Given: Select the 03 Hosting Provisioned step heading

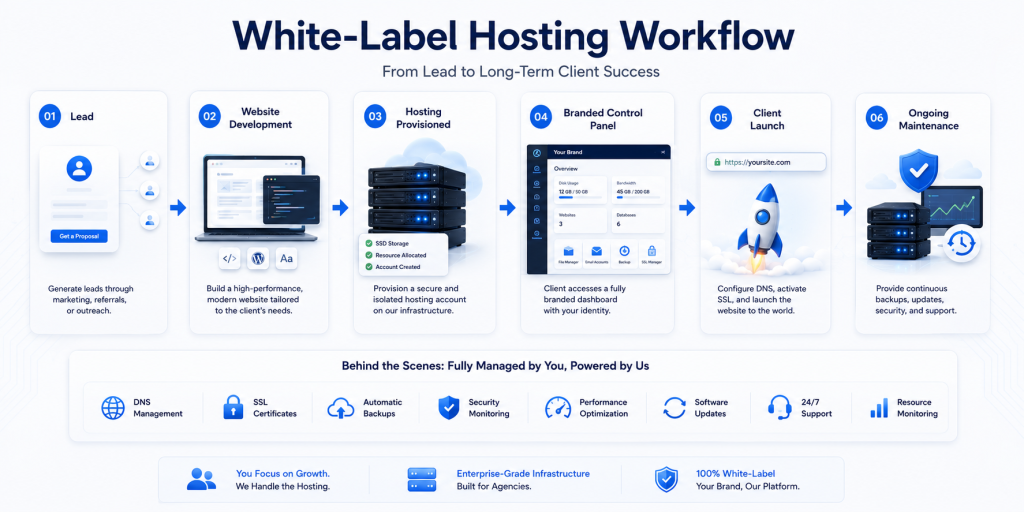Looking at the screenshot, I should (408, 118).
